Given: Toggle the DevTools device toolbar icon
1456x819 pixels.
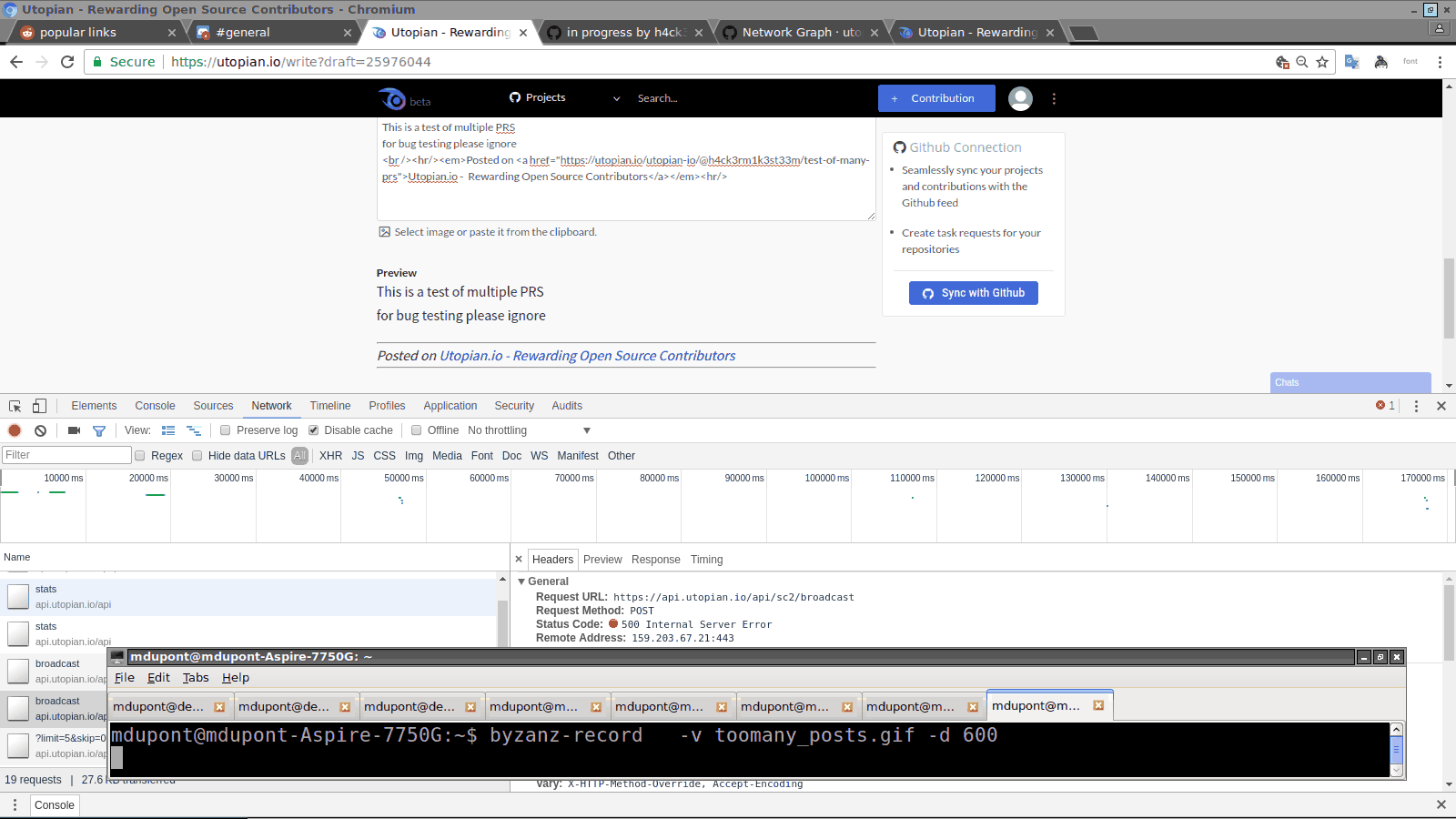Looking at the screenshot, I should [x=39, y=406].
